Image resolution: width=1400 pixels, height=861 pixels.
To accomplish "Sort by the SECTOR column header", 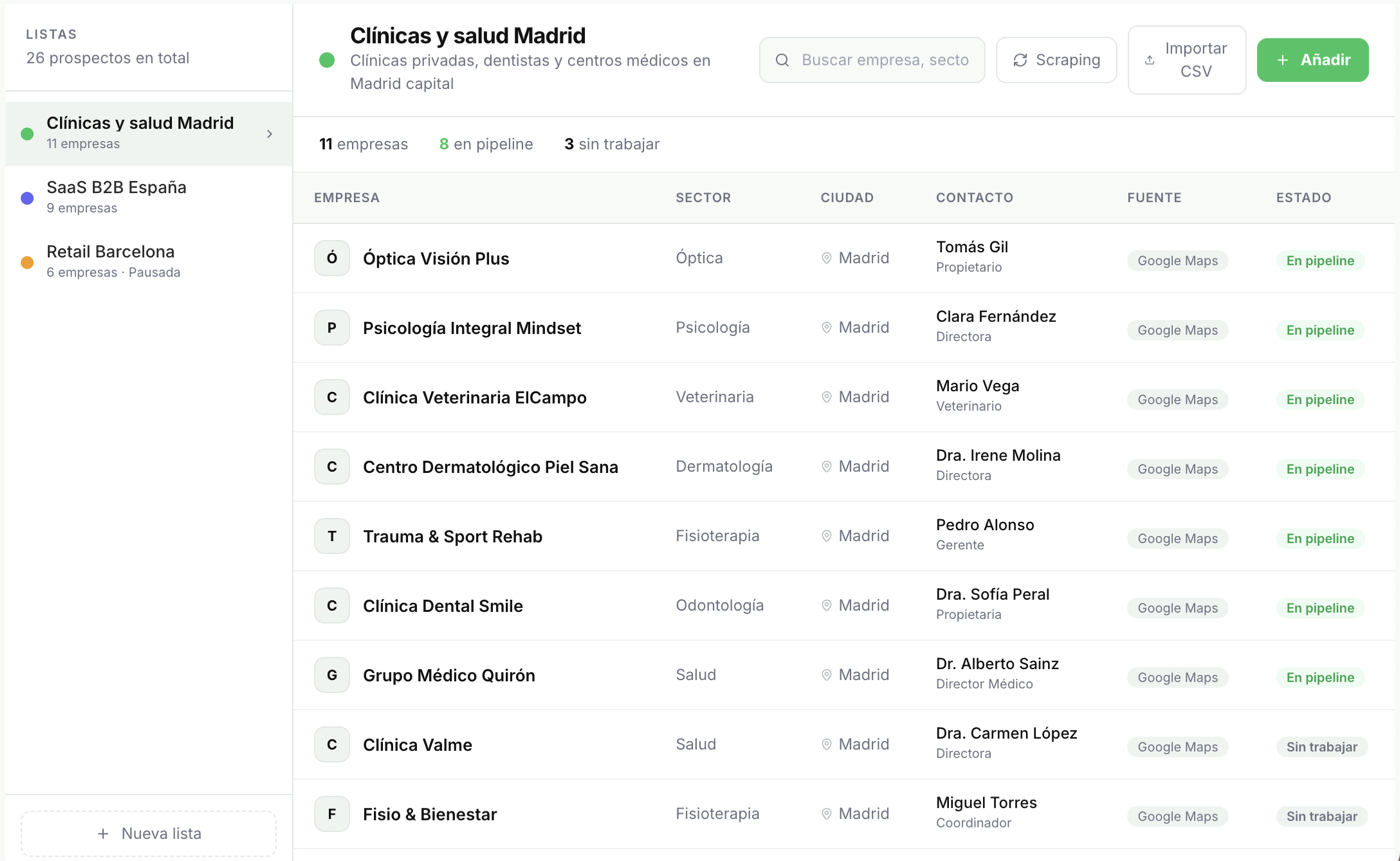I will pyautogui.click(x=703, y=198).
